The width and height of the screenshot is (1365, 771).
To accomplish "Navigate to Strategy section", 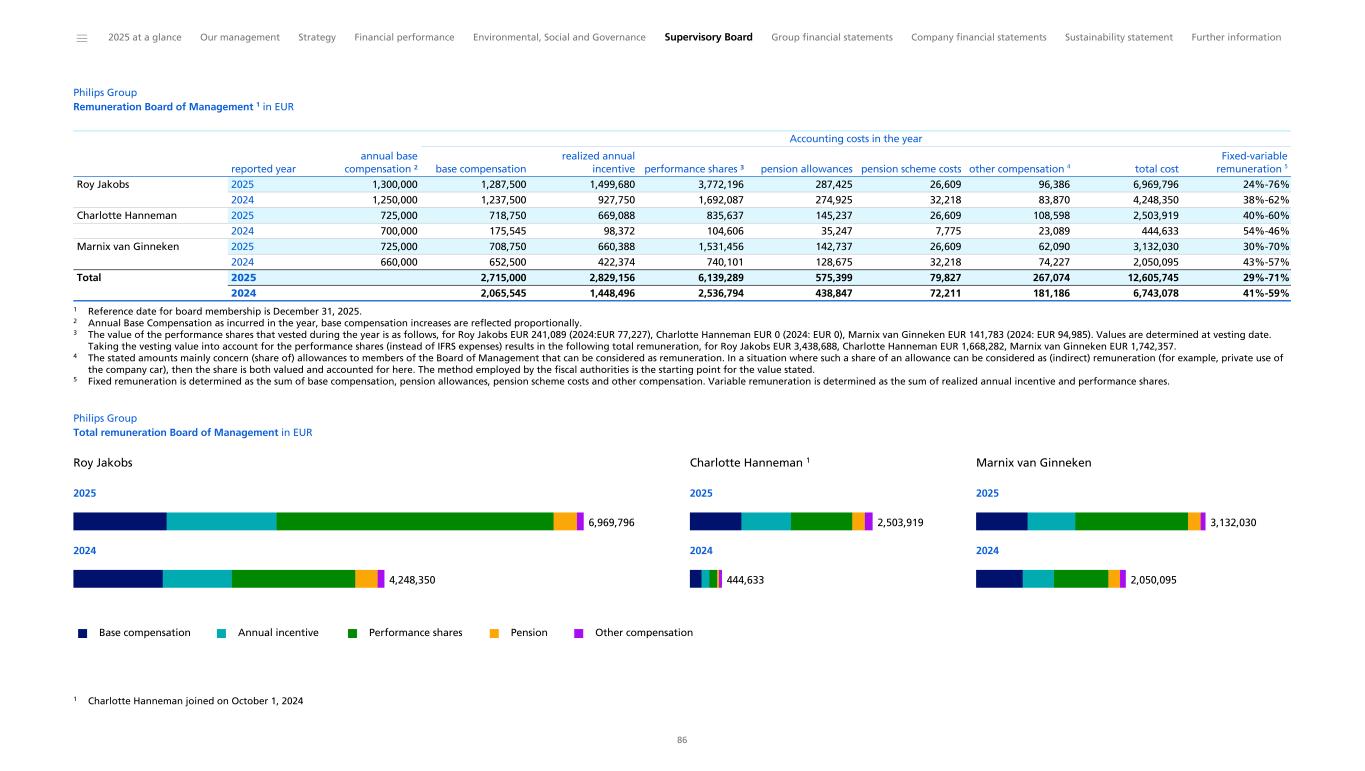I will tap(317, 37).
